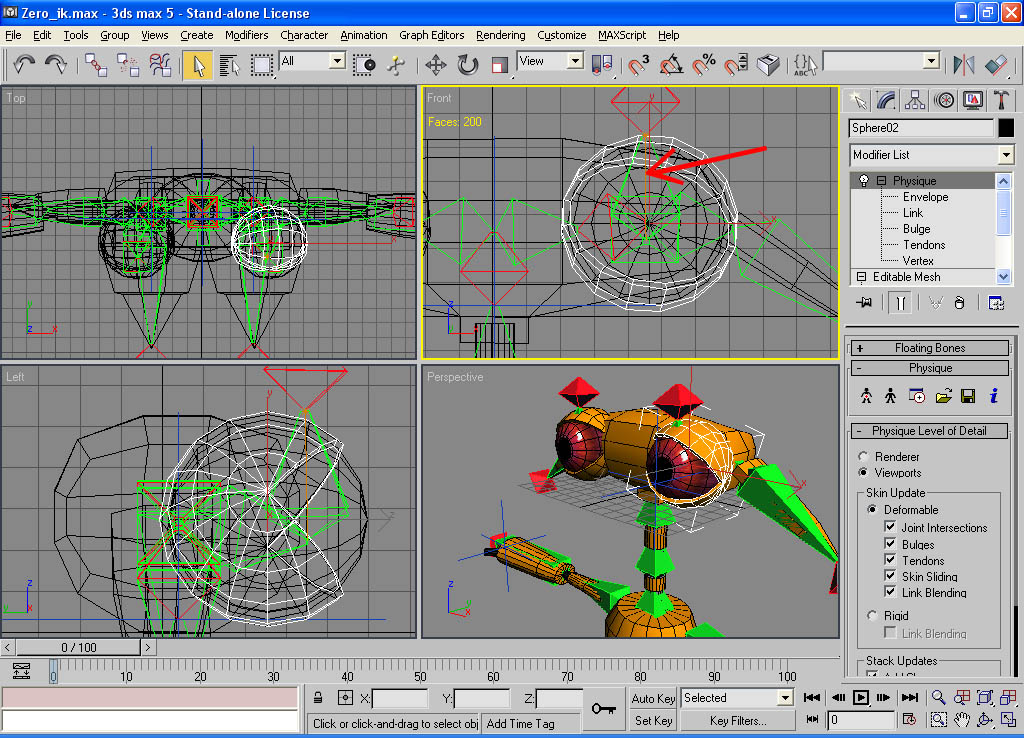Click Pin Stack icon below modifier stack
1024x738 pixels.
[x=864, y=303]
